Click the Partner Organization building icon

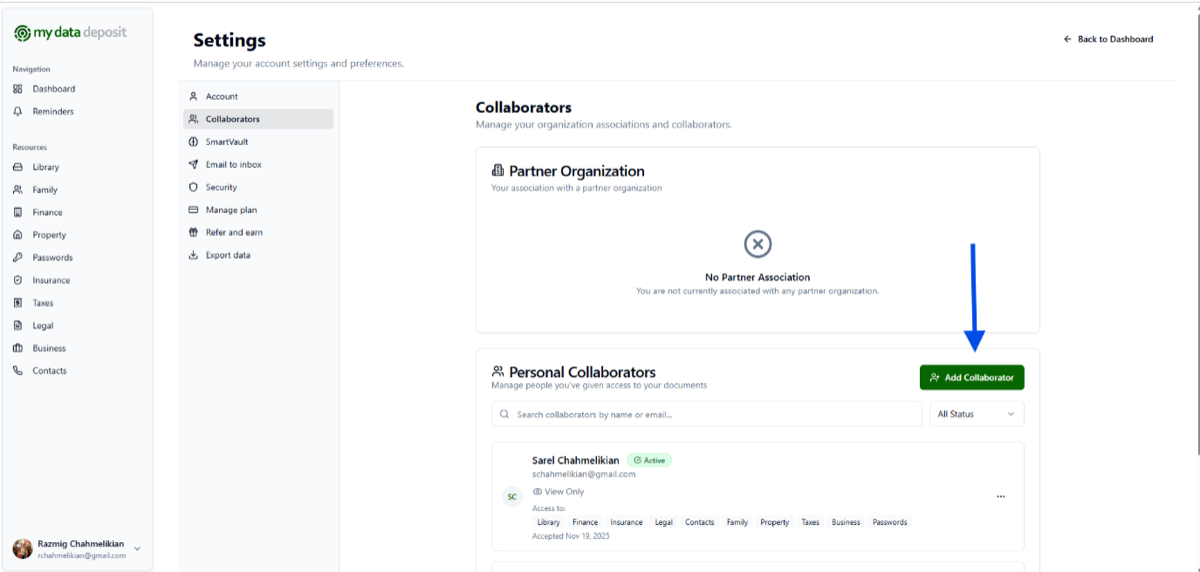[x=498, y=171]
